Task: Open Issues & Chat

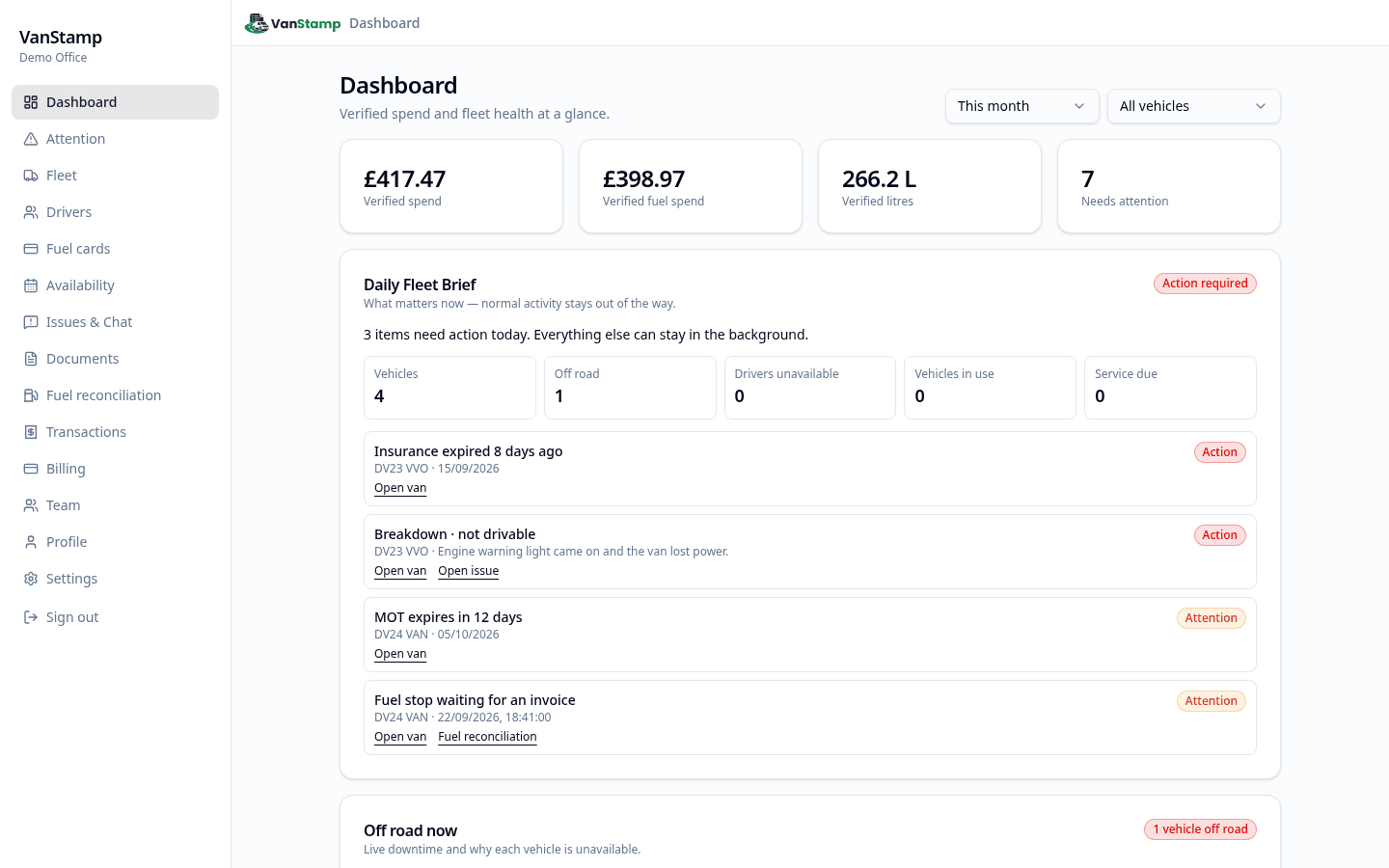Action: click(116, 322)
